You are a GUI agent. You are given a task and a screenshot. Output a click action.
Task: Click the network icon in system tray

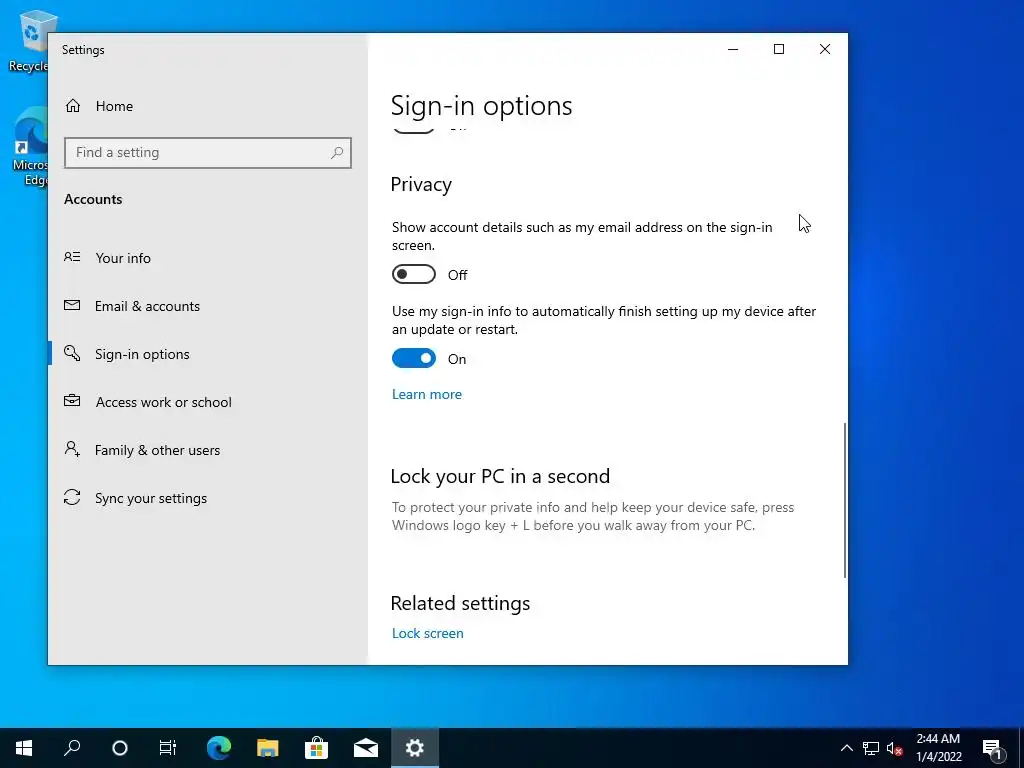pyautogui.click(x=871, y=748)
